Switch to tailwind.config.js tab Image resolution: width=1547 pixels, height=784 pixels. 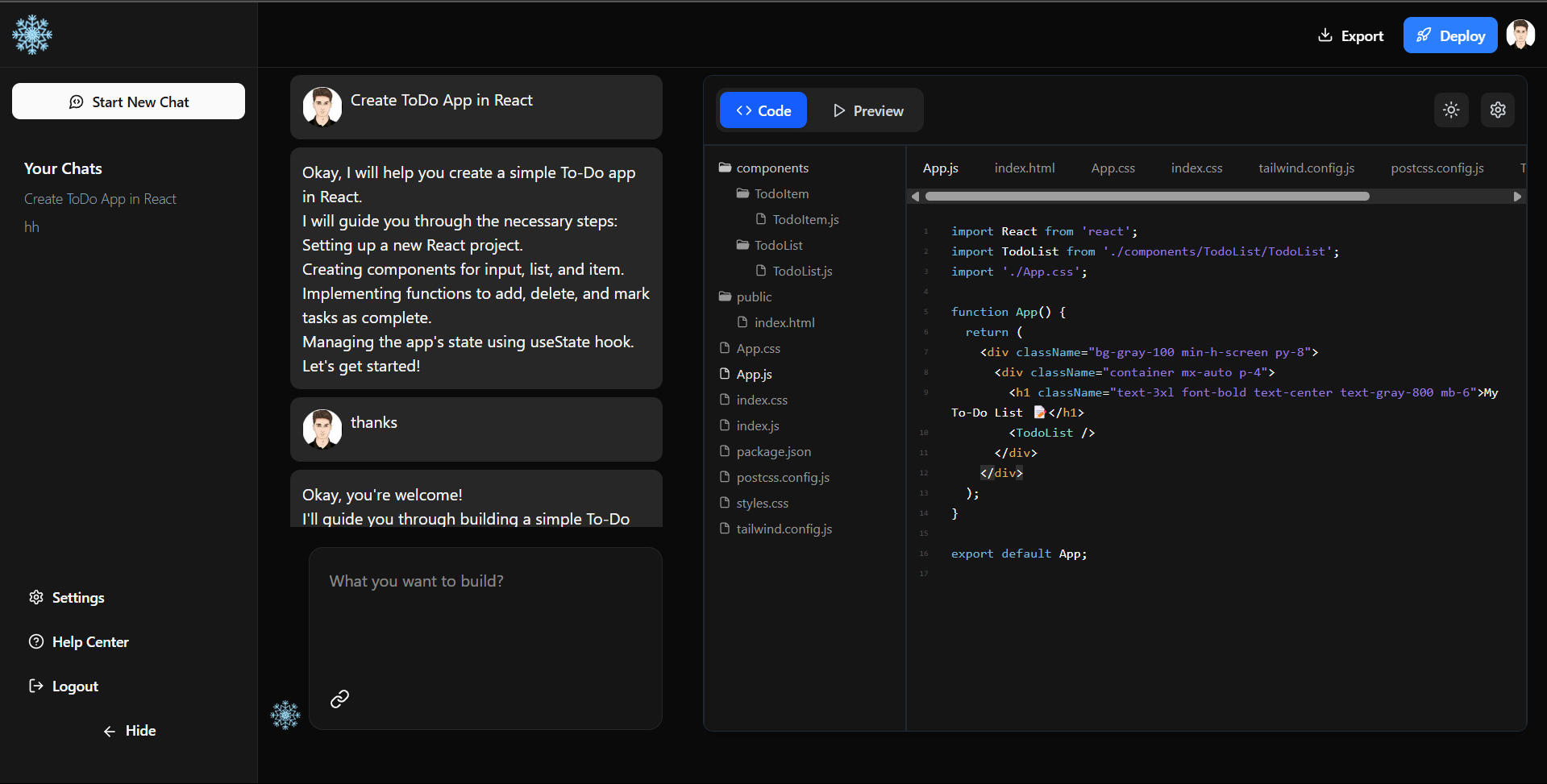point(1306,168)
